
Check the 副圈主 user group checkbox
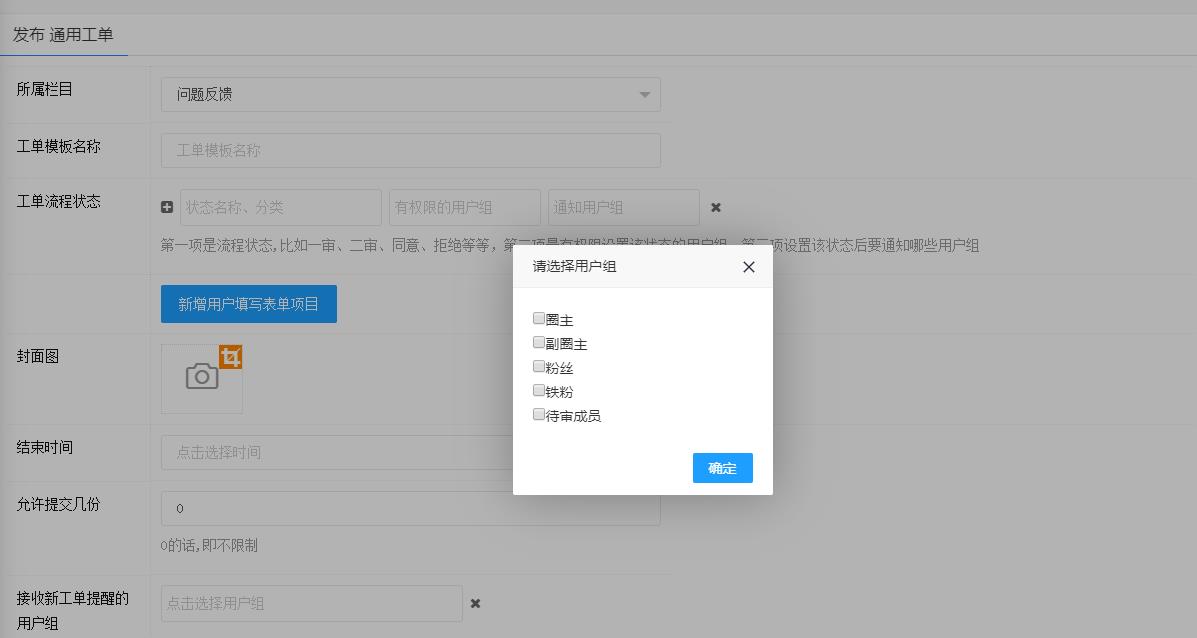pos(539,343)
